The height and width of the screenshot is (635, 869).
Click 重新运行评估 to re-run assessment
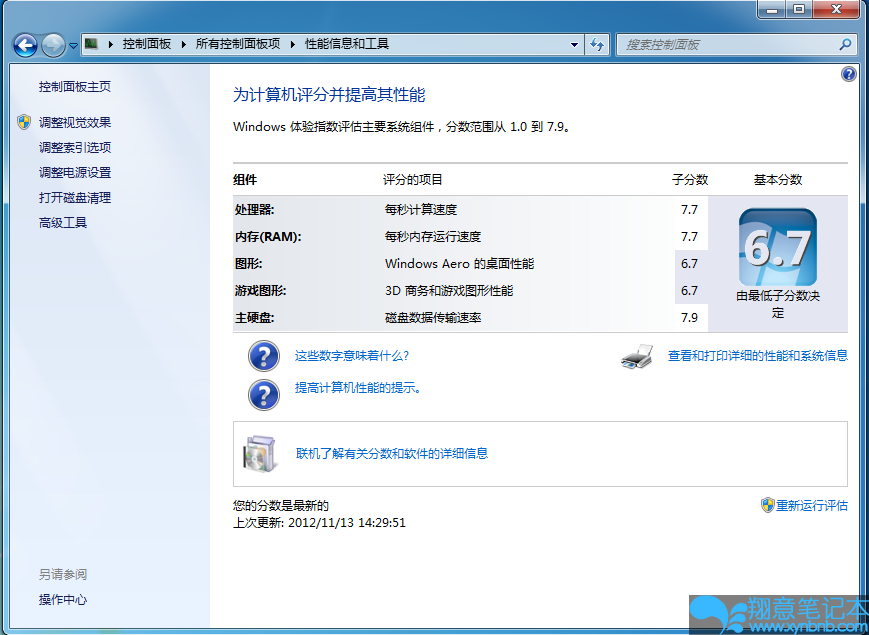point(811,505)
